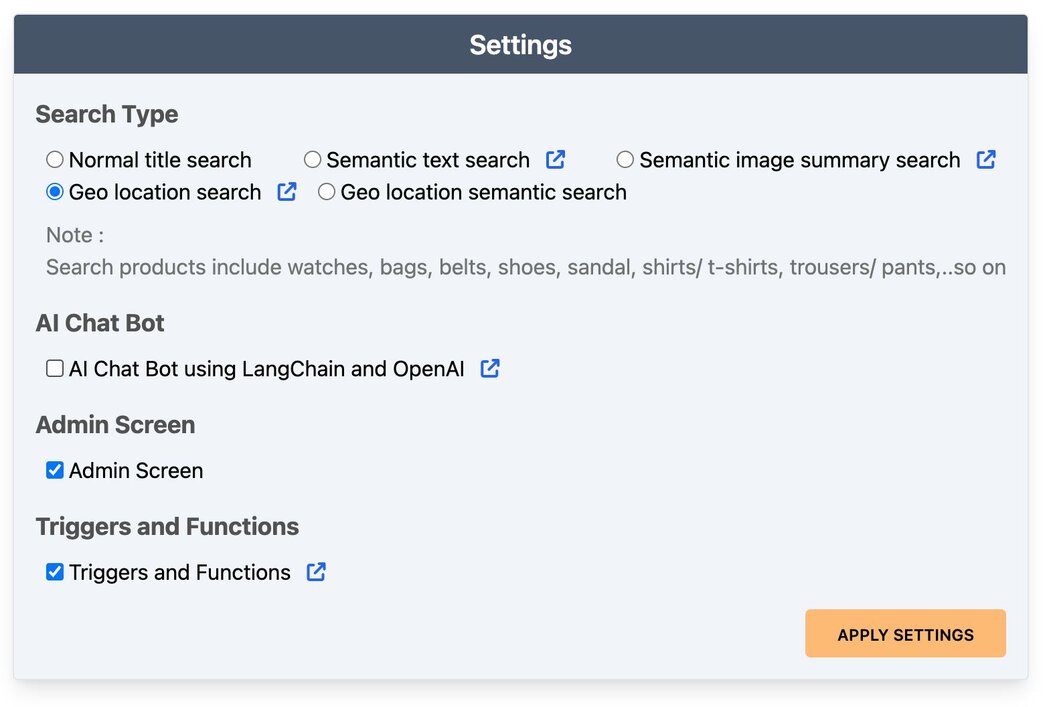Viewport: 1047px width, 707px height.
Task: Select the Geo location search radio button
Action: click(55, 191)
